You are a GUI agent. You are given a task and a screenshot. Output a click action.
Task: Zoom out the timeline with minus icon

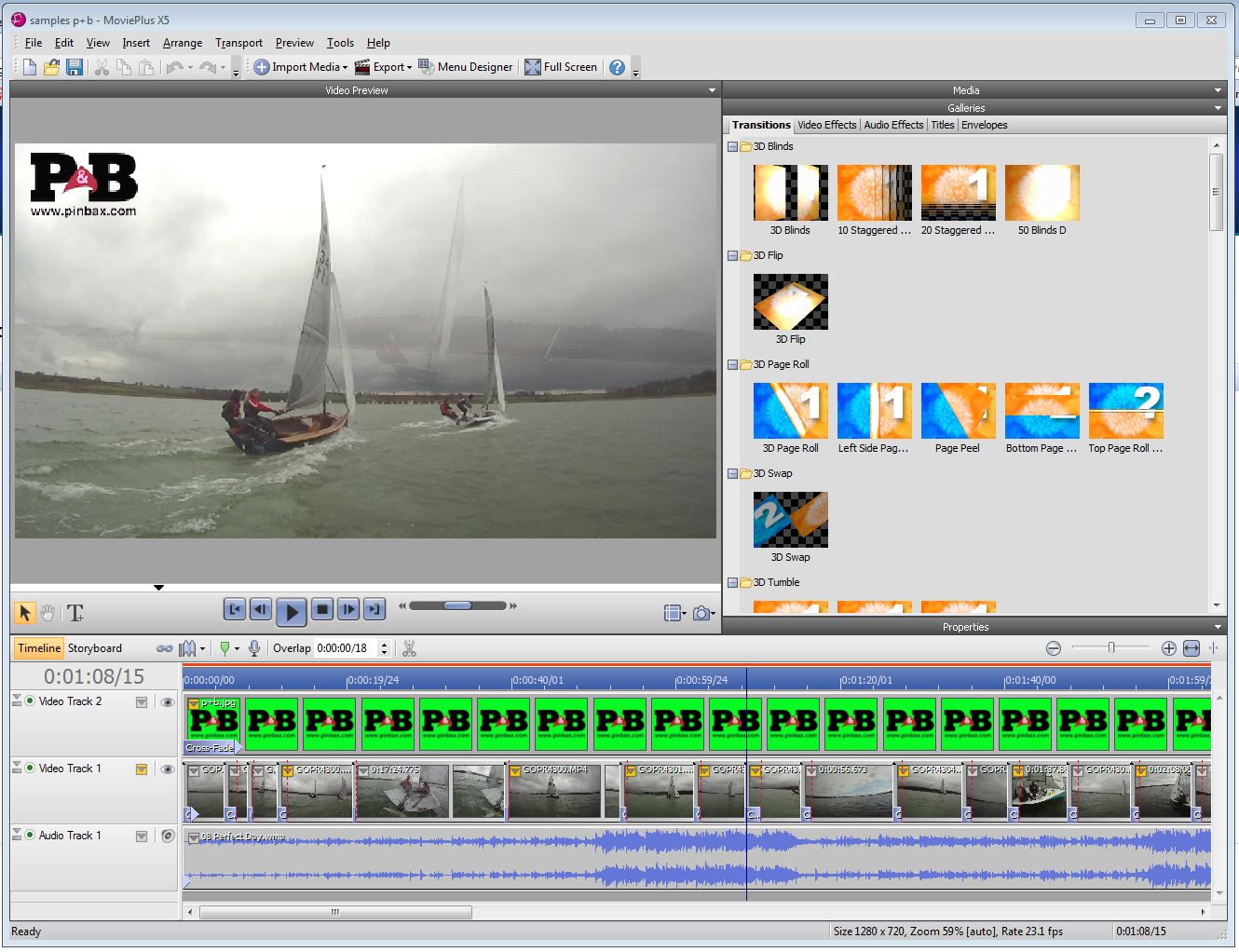(1054, 648)
